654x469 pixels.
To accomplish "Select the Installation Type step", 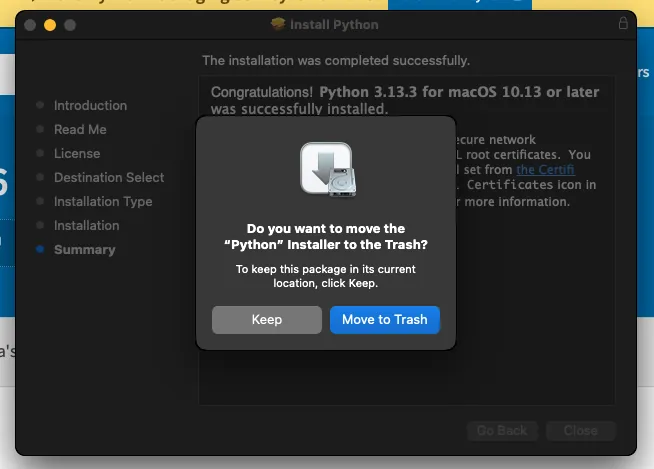I will click(103, 202).
